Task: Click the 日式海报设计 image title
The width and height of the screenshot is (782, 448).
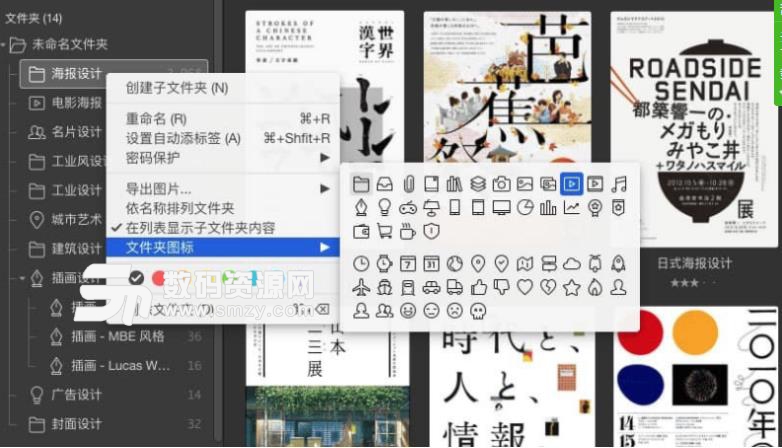Action: [694, 263]
